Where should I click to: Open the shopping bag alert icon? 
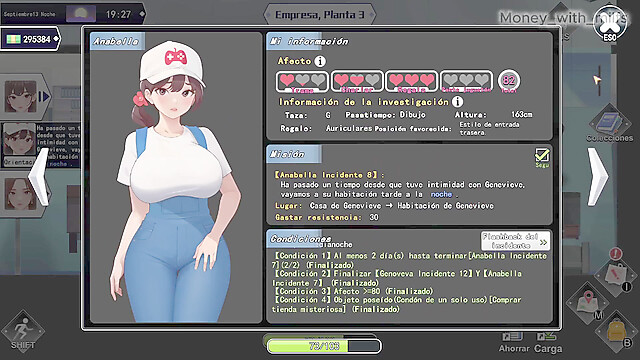tap(616, 273)
